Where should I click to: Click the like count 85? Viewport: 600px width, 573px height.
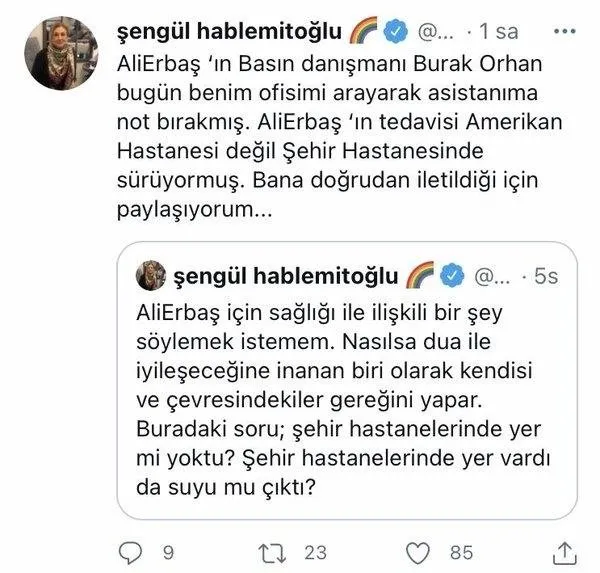point(461,553)
